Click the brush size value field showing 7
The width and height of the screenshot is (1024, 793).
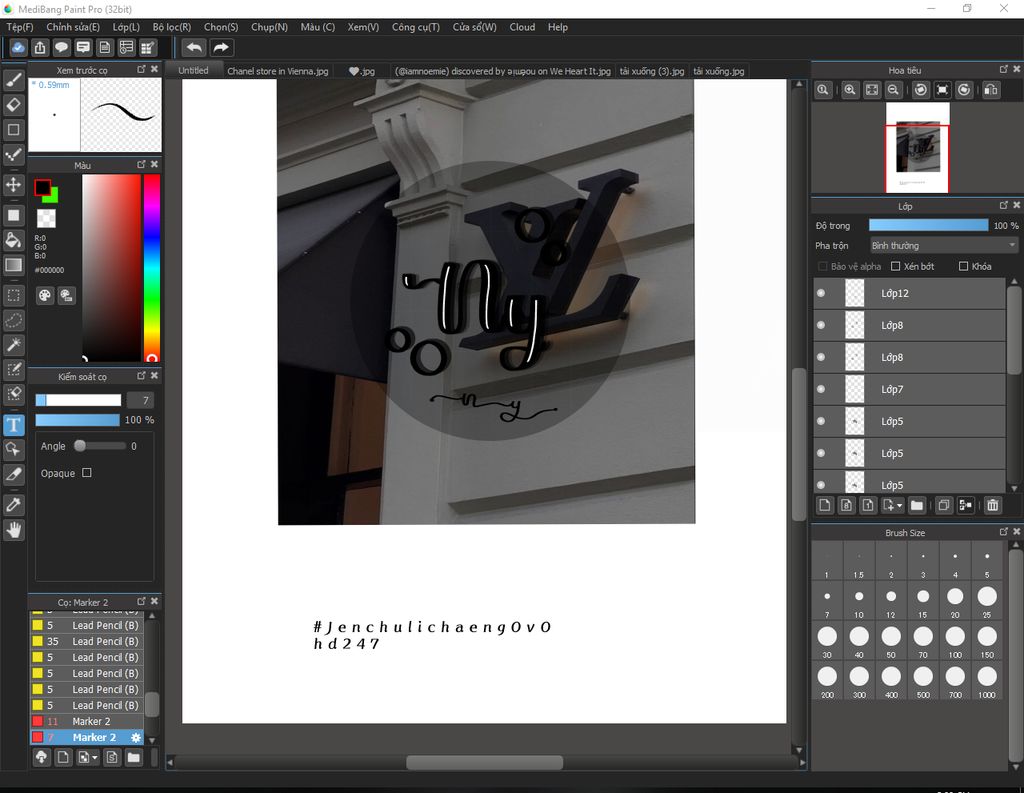[140, 400]
